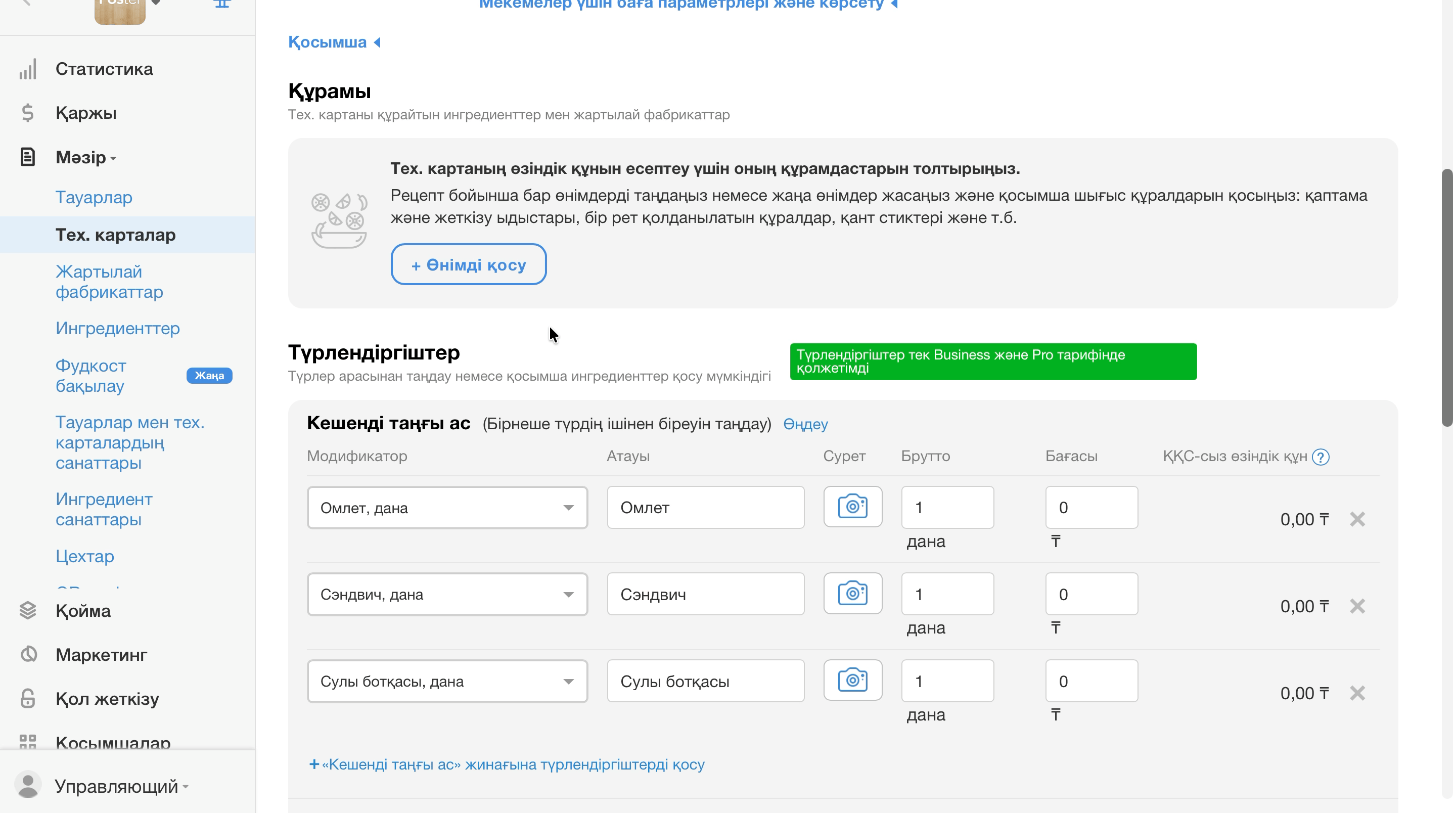Add modifiers to Кешенді таңғы ас set

point(507,764)
